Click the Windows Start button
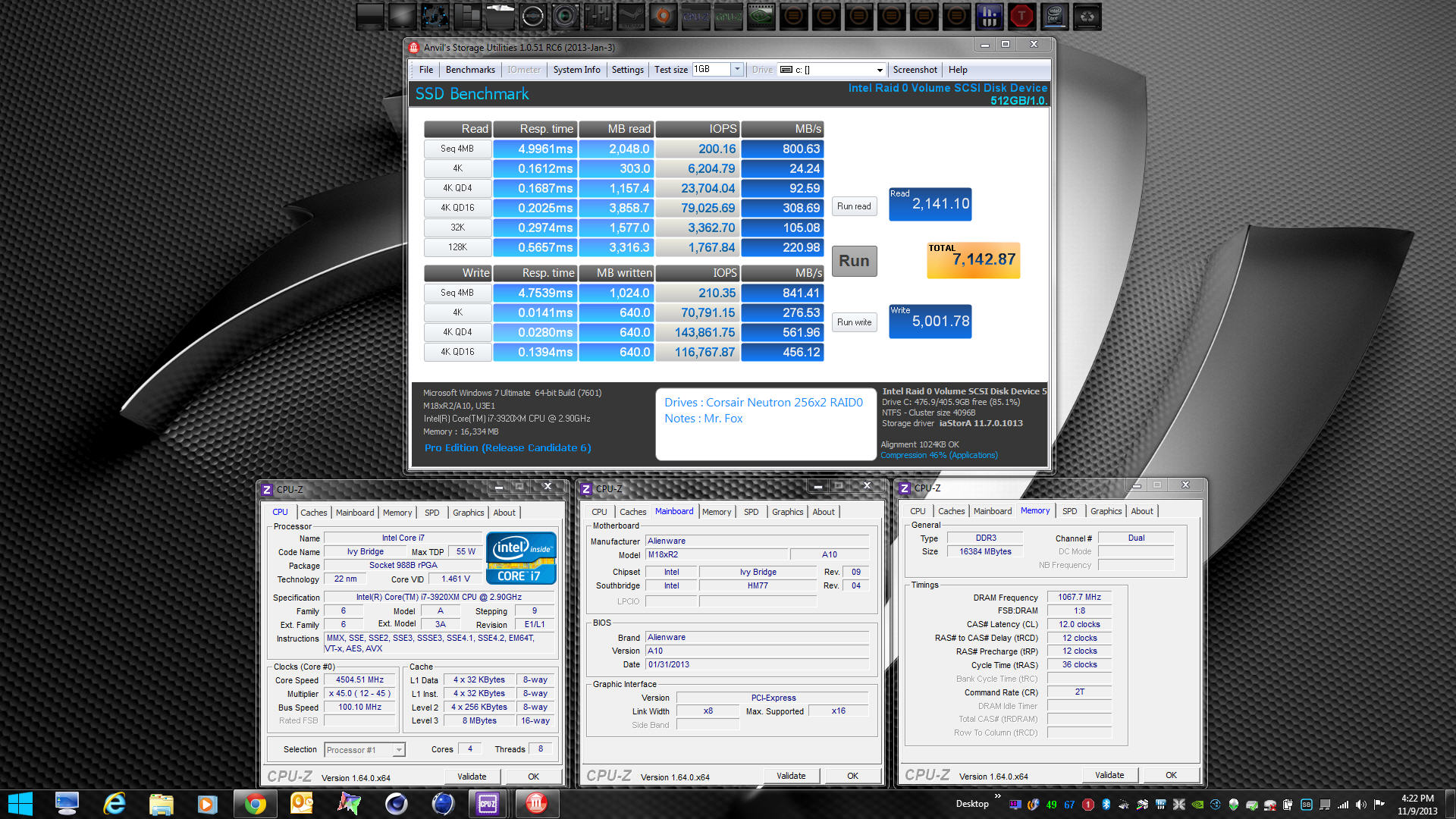 click(x=20, y=804)
